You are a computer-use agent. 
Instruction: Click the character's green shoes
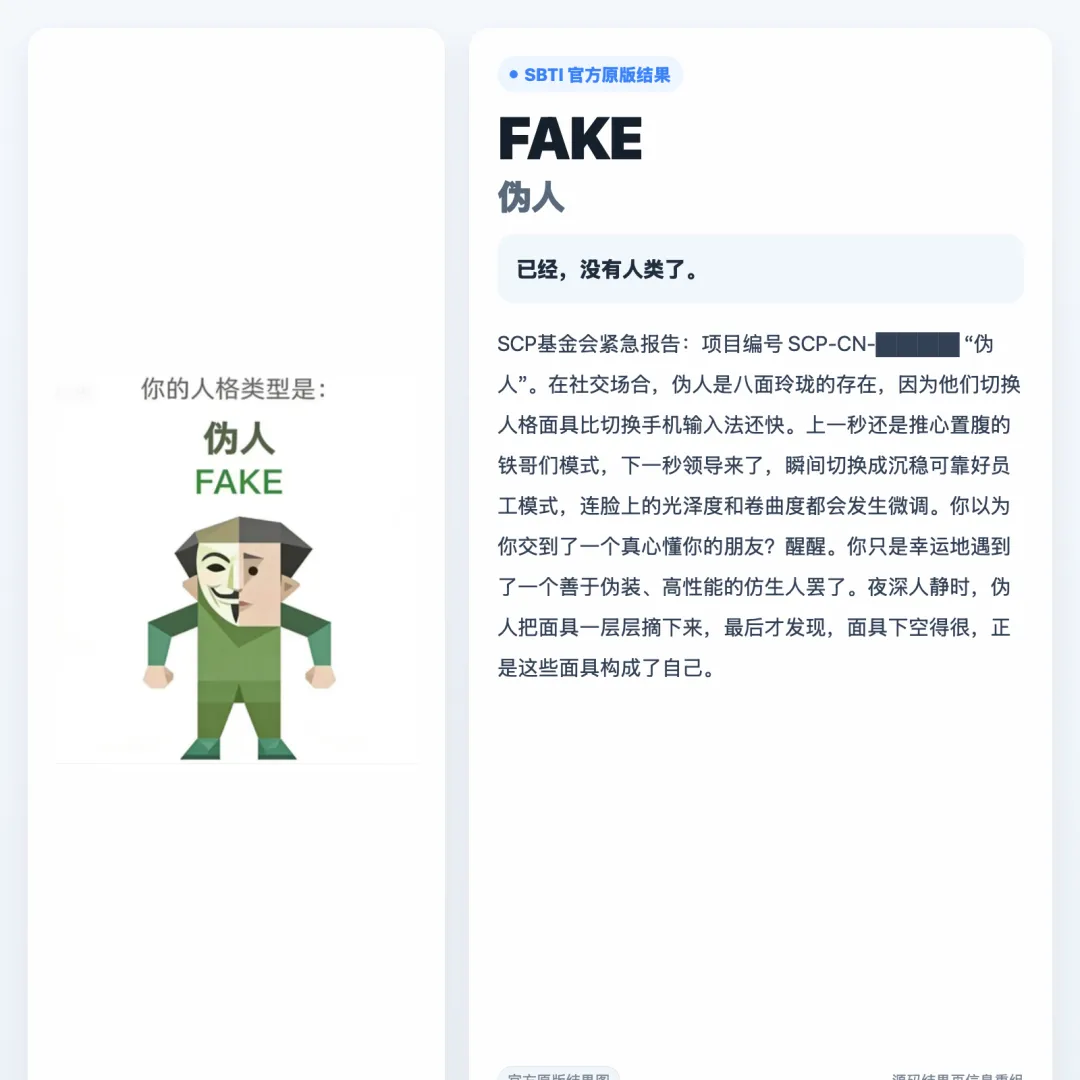(x=238, y=749)
